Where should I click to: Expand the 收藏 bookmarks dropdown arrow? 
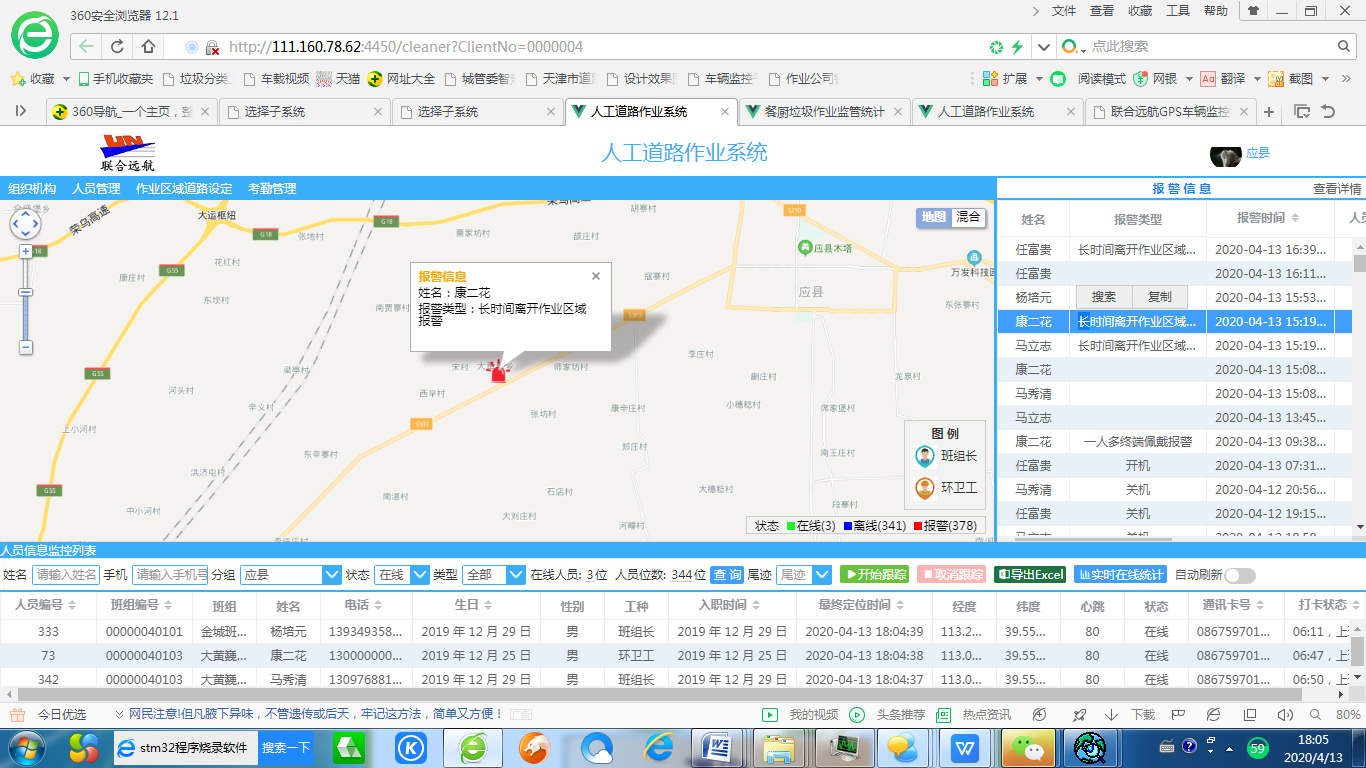point(66,78)
